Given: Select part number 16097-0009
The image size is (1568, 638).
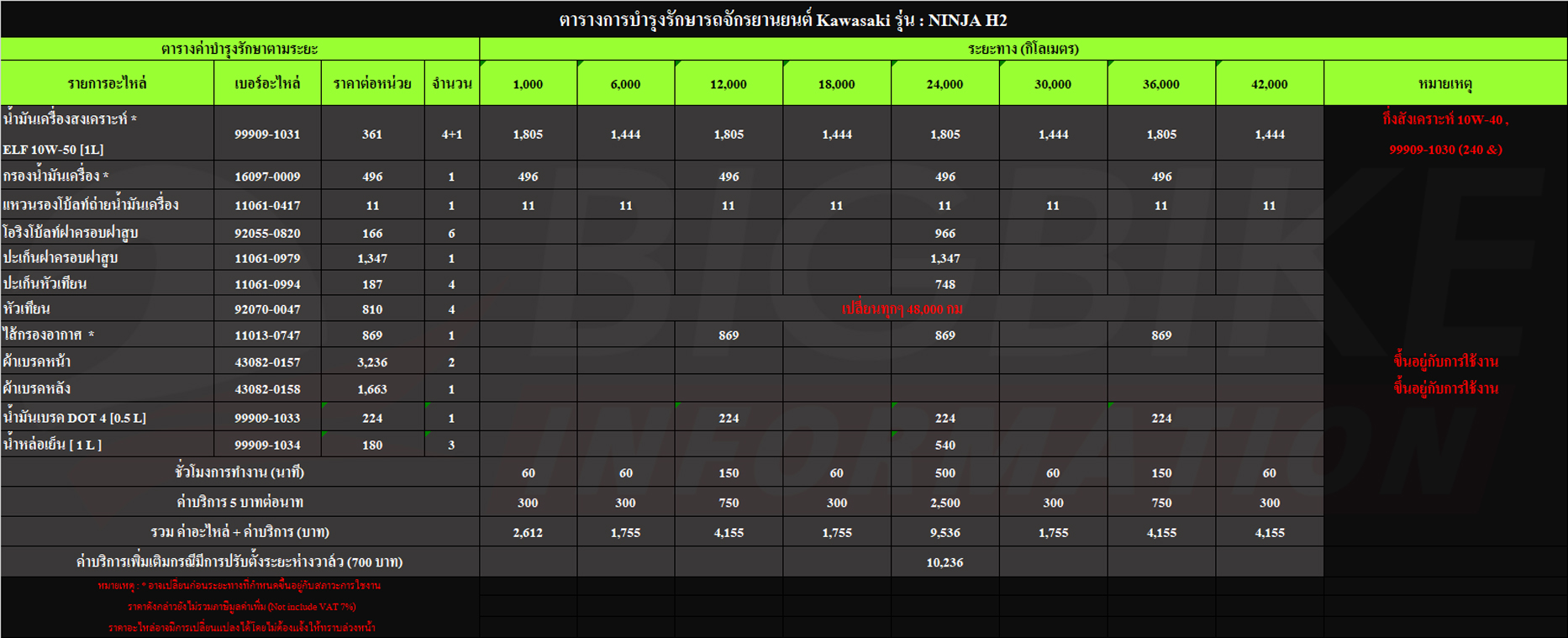Looking at the screenshot, I should pyautogui.click(x=267, y=177).
